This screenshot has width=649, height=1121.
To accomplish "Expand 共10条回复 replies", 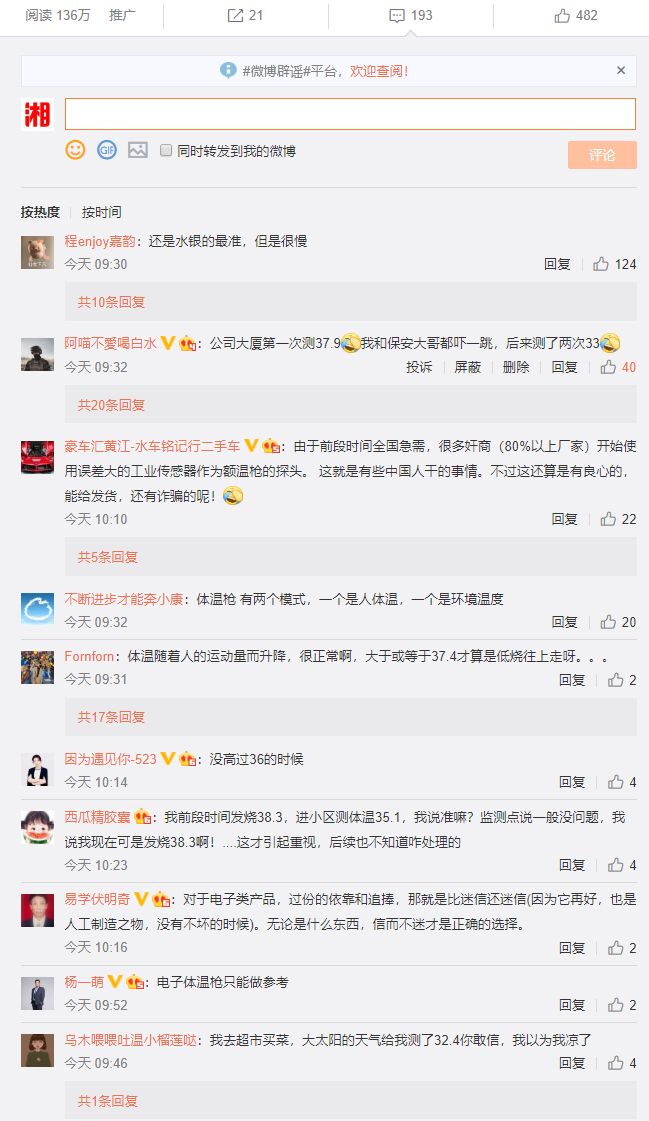I will (111, 302).
